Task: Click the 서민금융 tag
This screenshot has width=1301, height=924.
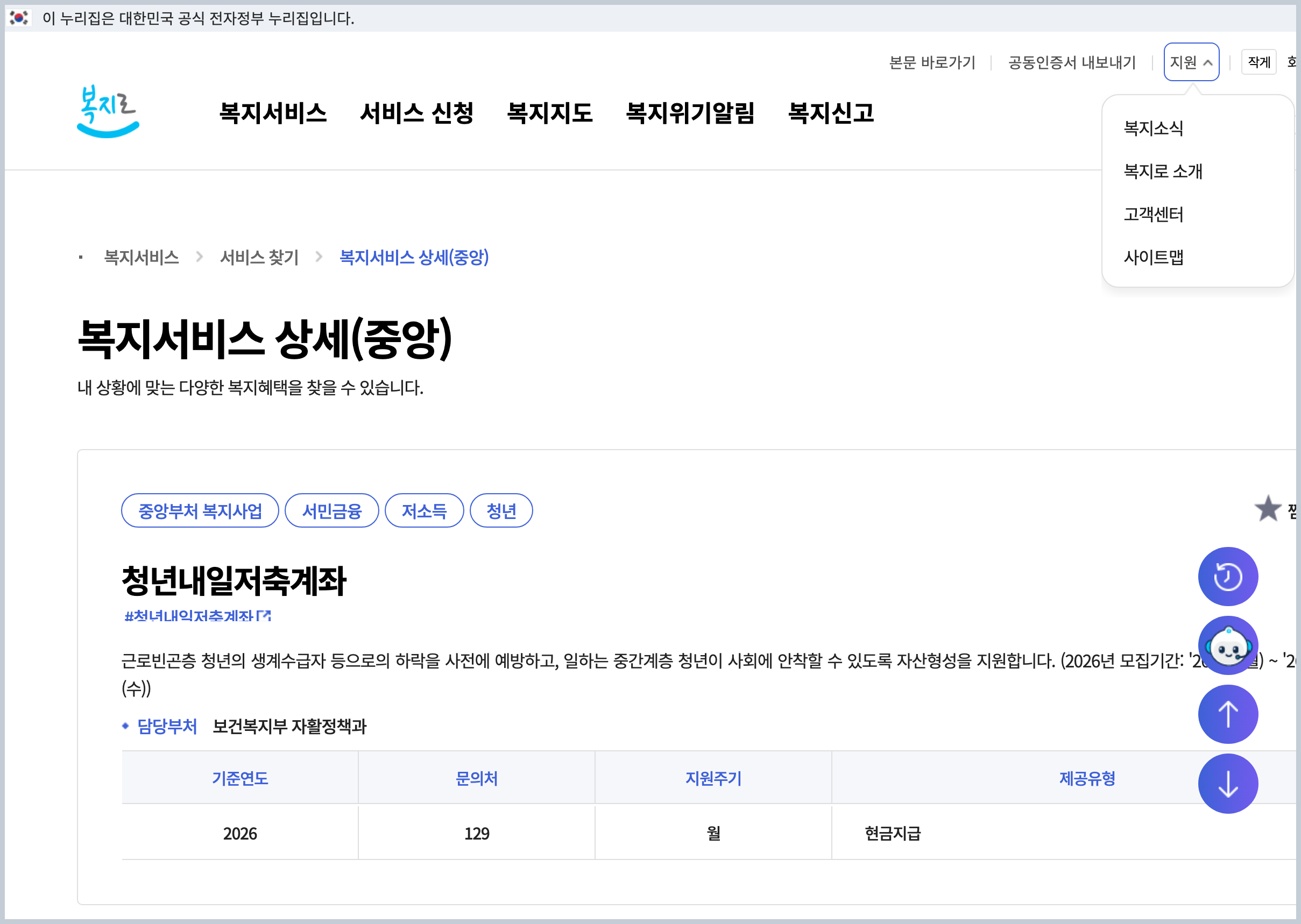Action: 331,510
